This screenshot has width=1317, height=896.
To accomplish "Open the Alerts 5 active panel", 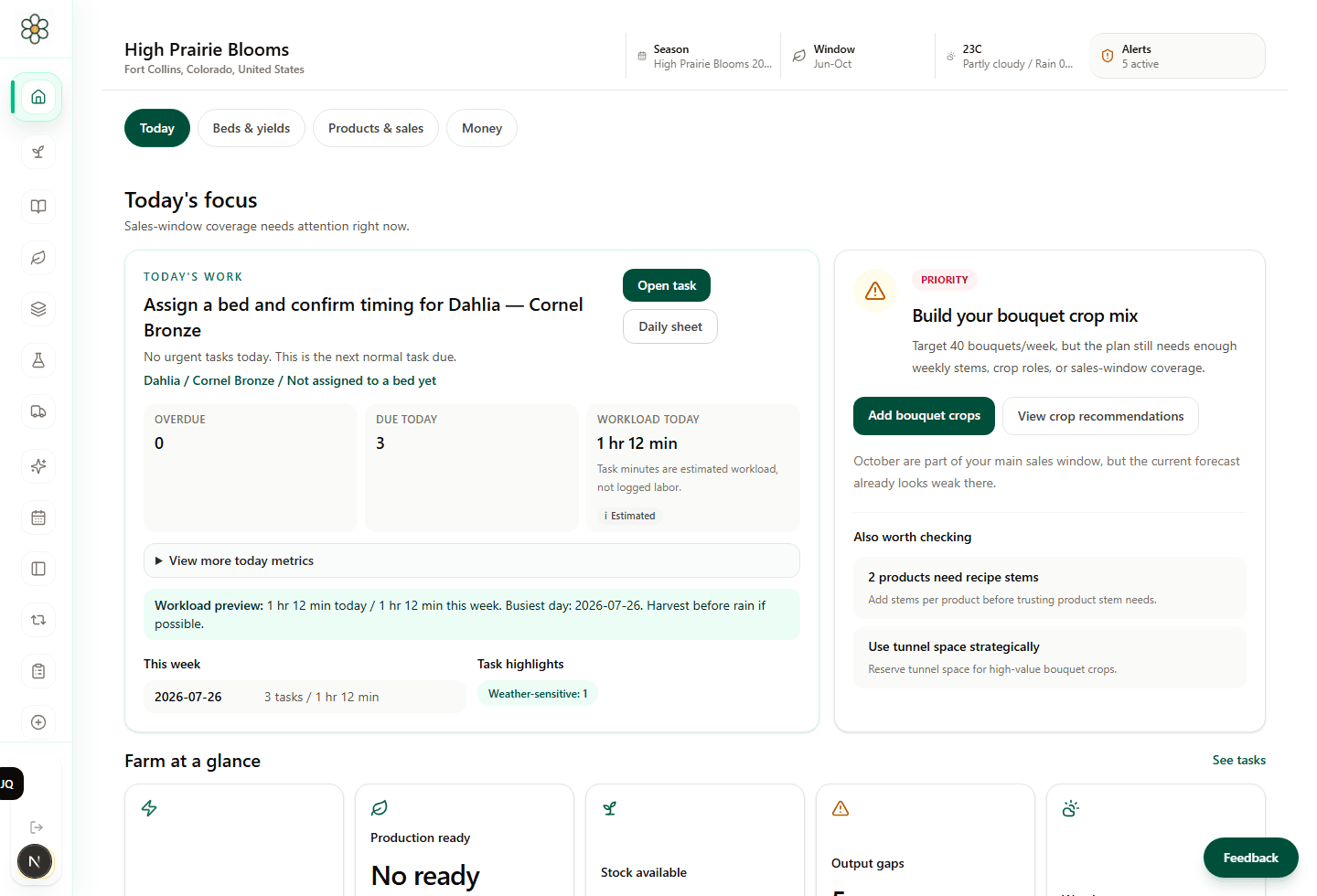I will 1177,56.
